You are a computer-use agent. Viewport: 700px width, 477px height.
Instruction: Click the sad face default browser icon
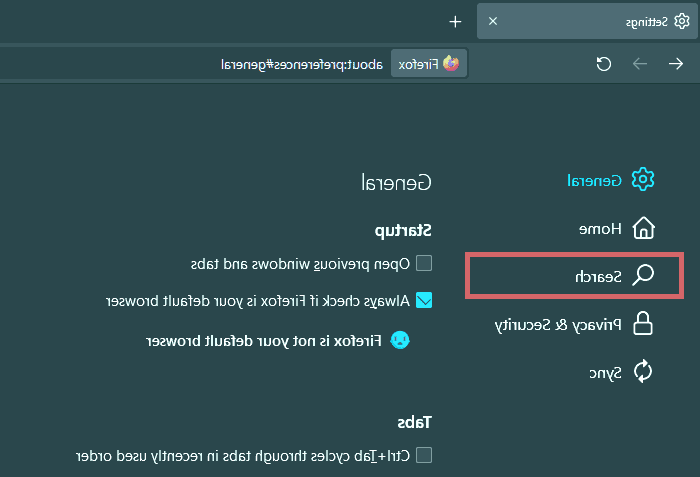(x=399, y=340)
